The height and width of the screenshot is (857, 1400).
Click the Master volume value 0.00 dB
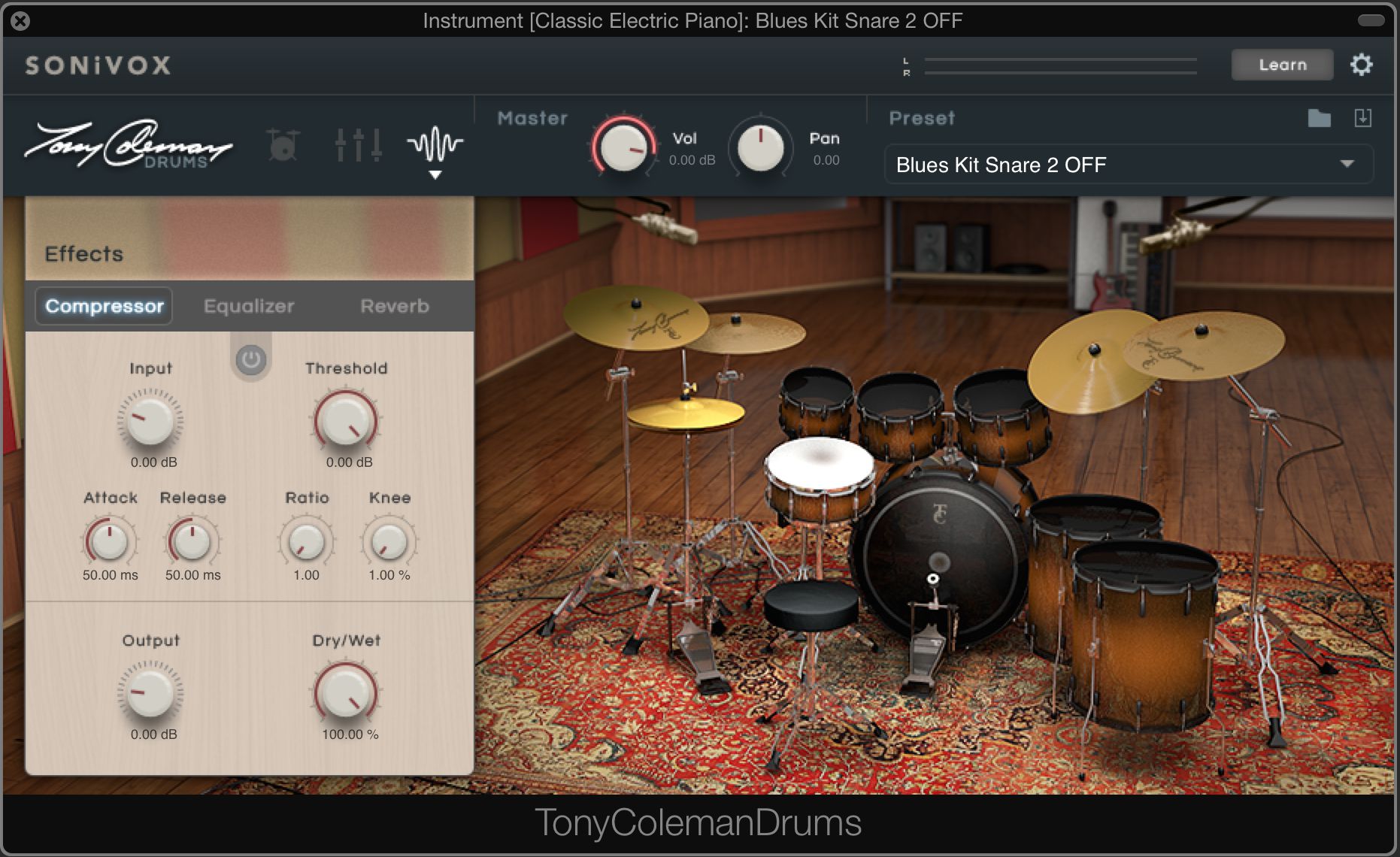(x=692, y=160)
